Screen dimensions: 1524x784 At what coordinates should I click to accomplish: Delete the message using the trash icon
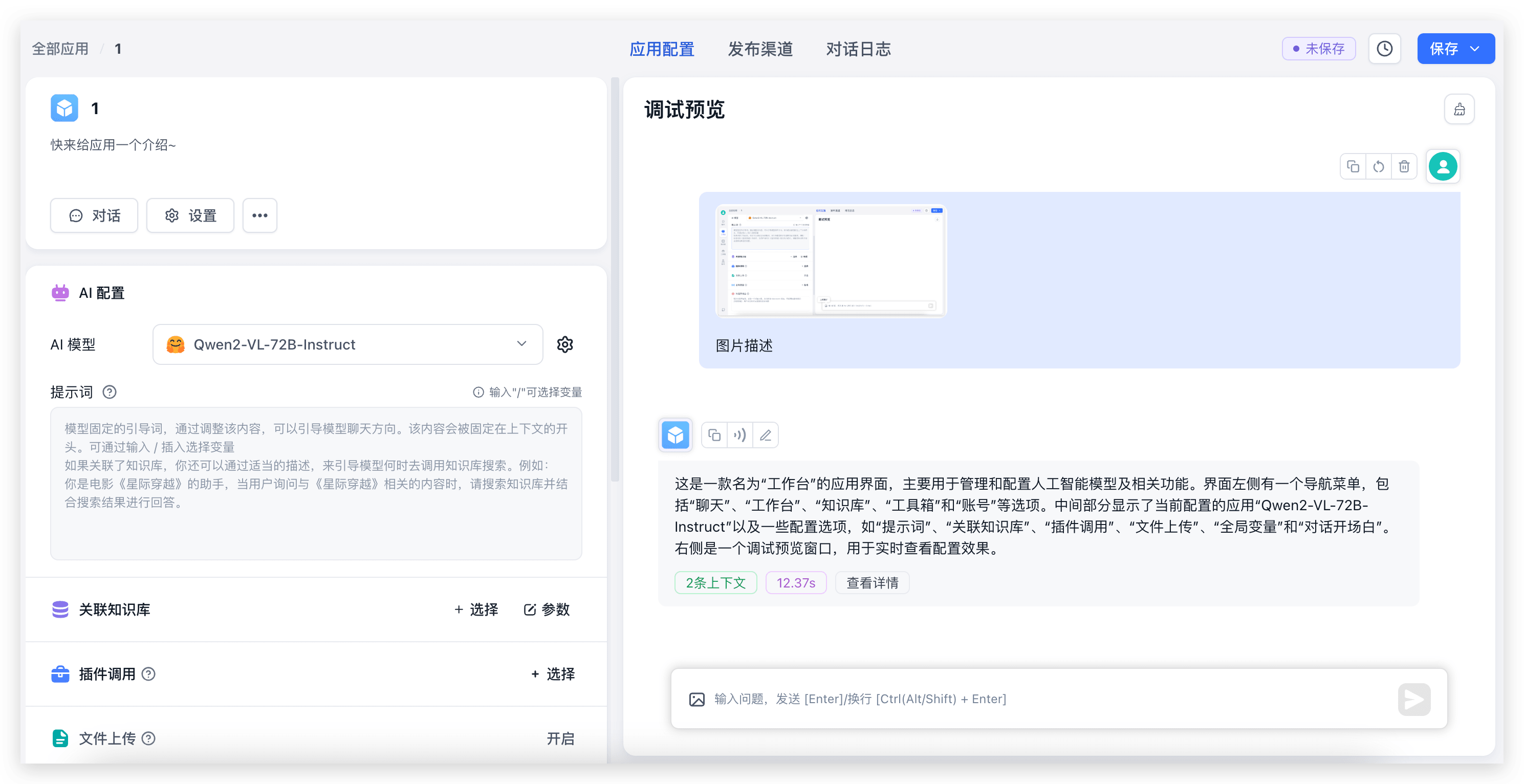click(1404, 166)
